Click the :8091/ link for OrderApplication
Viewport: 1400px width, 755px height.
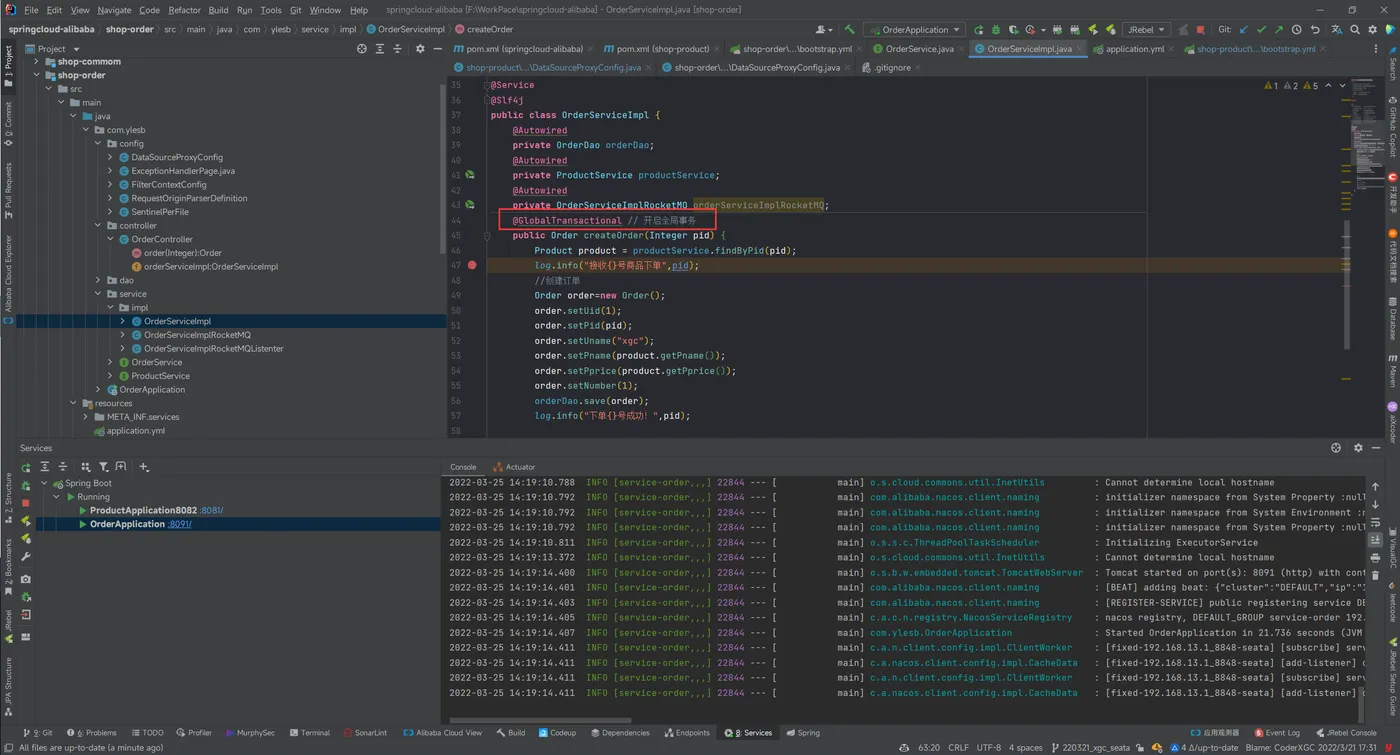(x=180, y=524)
